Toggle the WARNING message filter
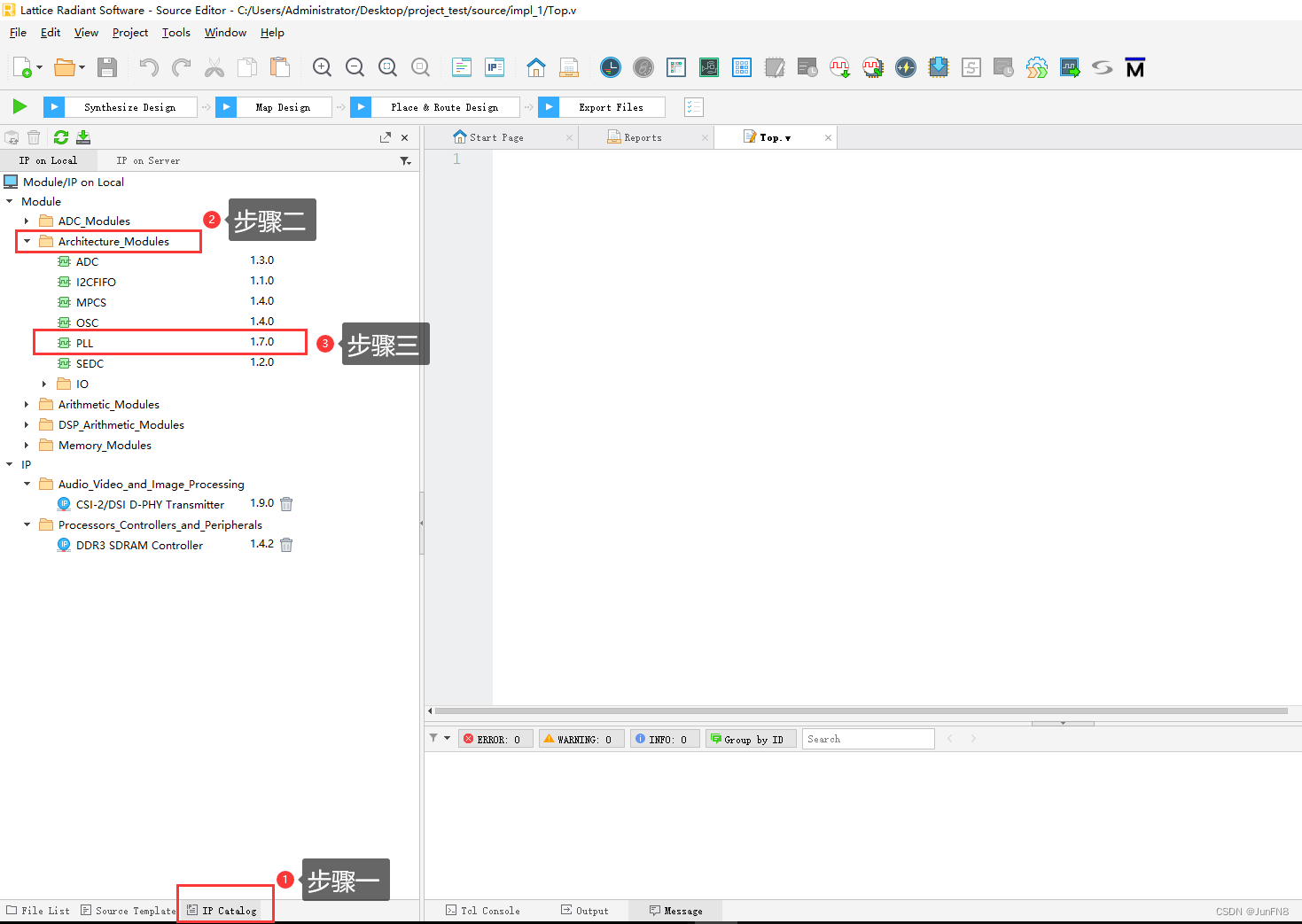Image resolution: width=1302 pixels, height=924 pixels. click(581, 739)
